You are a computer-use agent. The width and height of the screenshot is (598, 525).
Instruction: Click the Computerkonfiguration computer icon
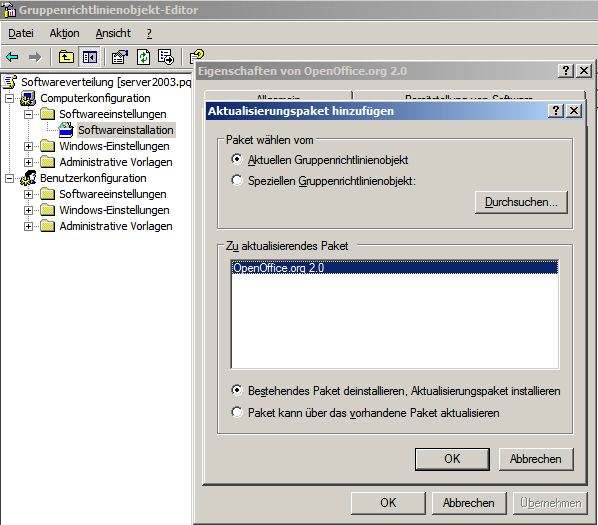click(28, 98)
